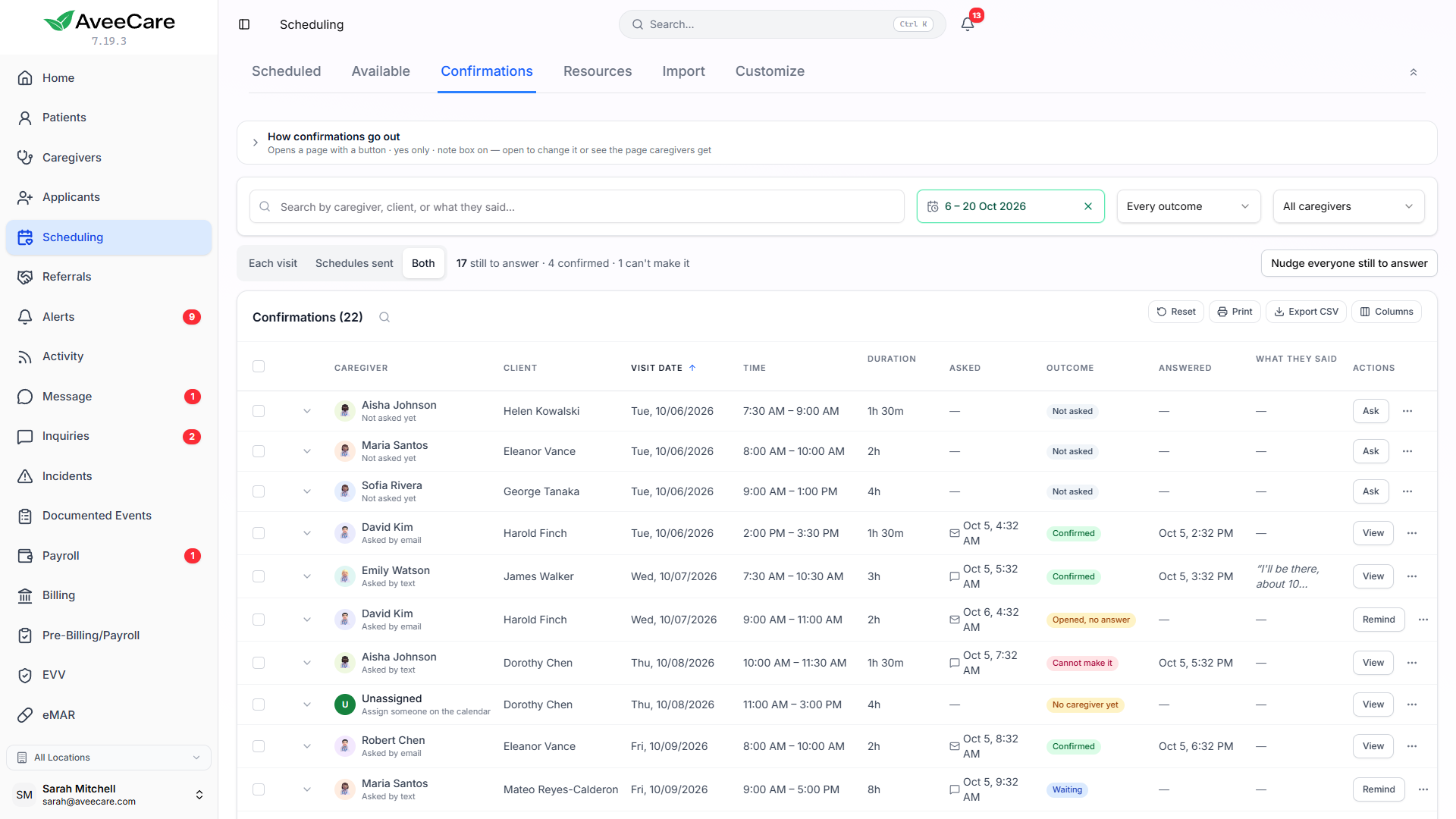Check Unassigned row checkbox
The height and width of the screenshot is (819, 1456).
pos(259,704)
